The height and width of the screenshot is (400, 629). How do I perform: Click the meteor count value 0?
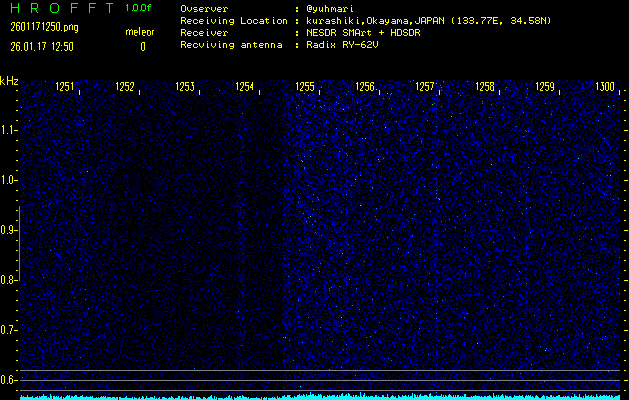click(143, 47)
